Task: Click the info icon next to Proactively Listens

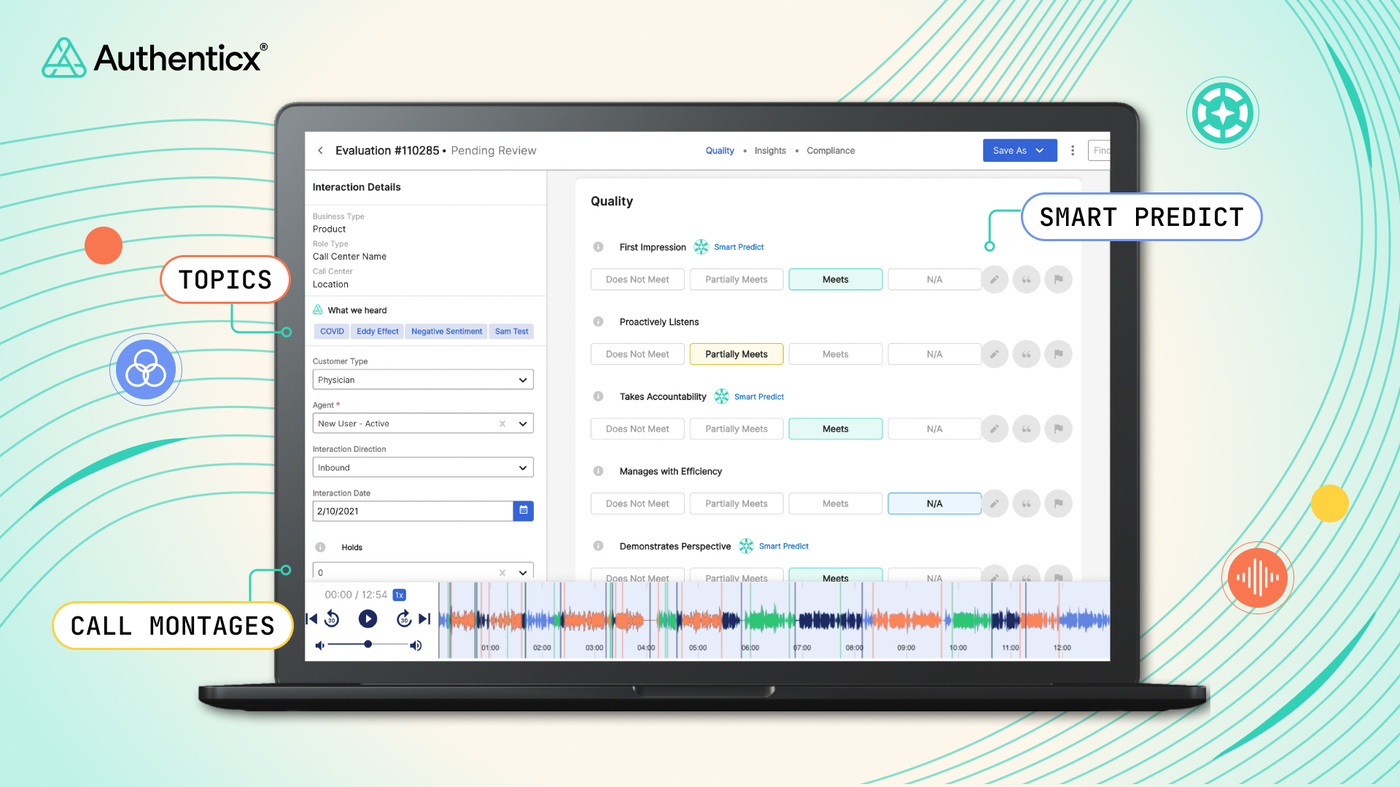Action: click(598, 322)
